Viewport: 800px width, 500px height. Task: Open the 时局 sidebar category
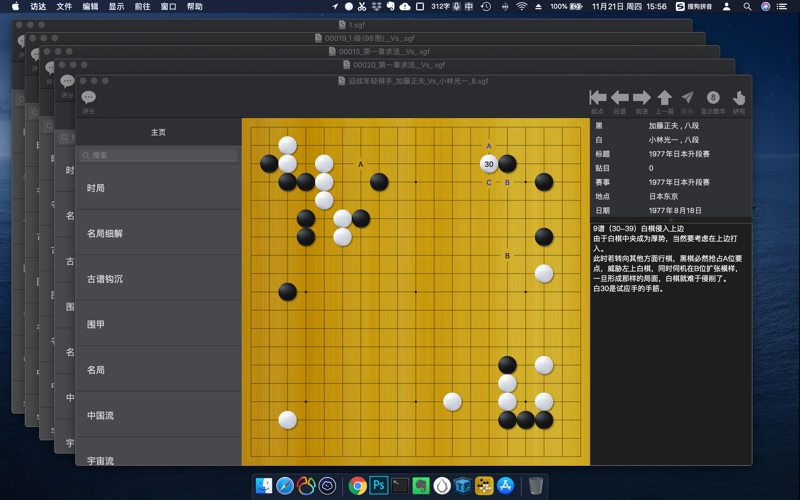pos(159,188)
